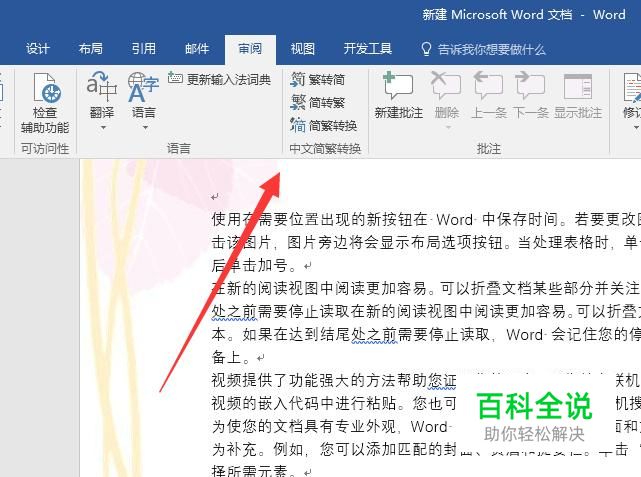Expand the 翻译 dropdown arrow

coord(103,128)
